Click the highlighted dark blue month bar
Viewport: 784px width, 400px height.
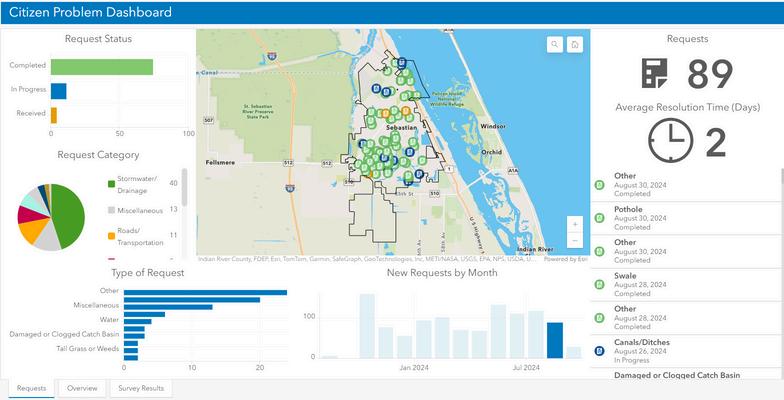point(555,340)
